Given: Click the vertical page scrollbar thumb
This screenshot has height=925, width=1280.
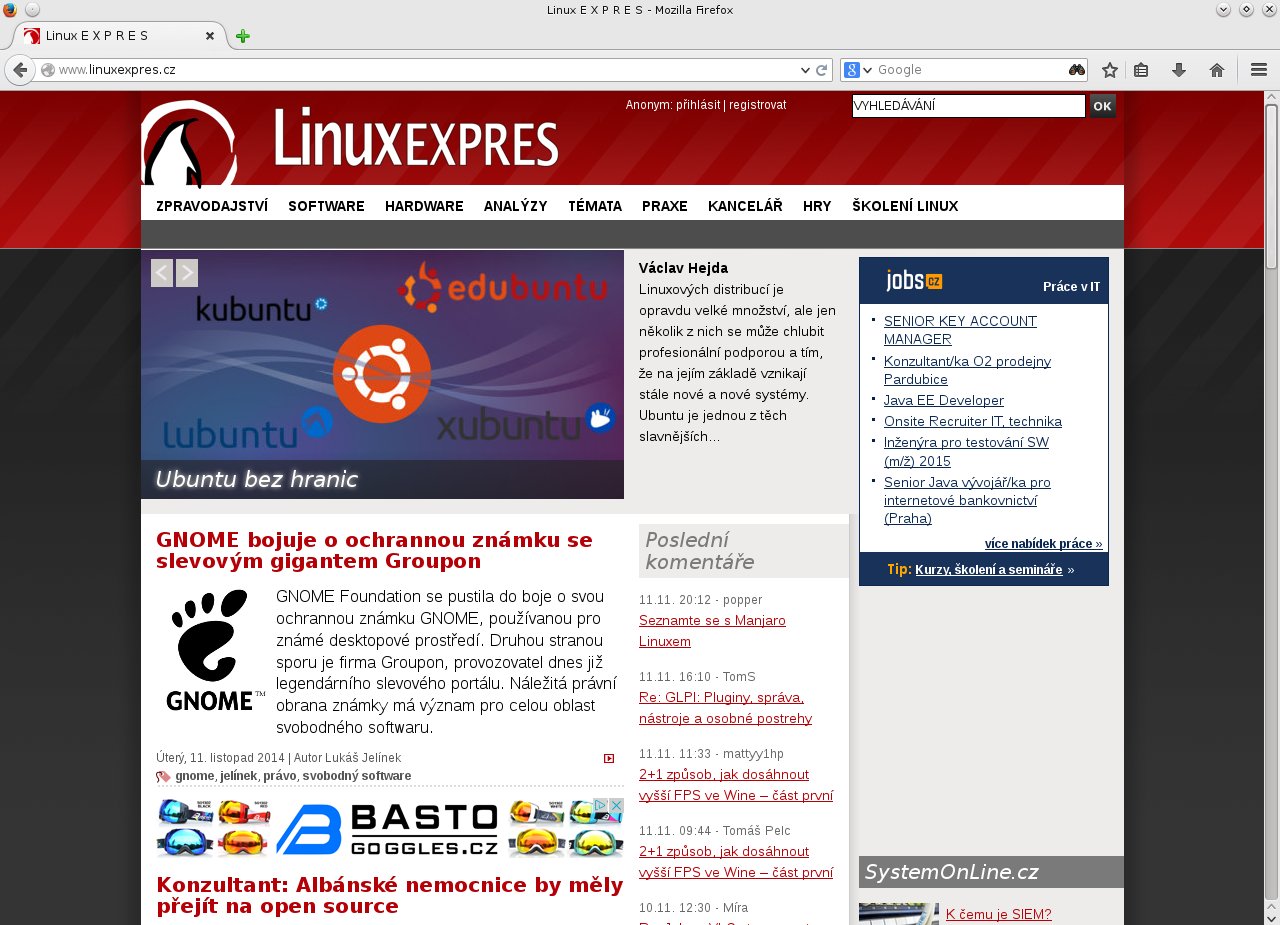Looking at the screenshot, I should 1271,186.
